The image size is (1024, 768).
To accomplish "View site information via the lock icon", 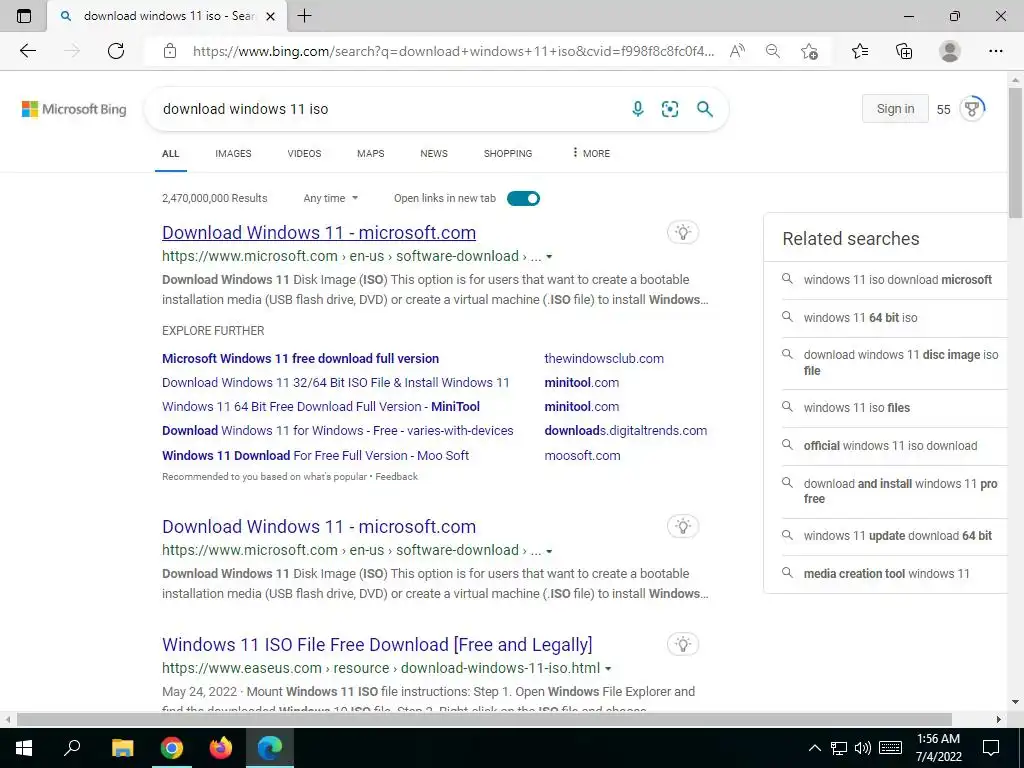I will click(170, 51).
